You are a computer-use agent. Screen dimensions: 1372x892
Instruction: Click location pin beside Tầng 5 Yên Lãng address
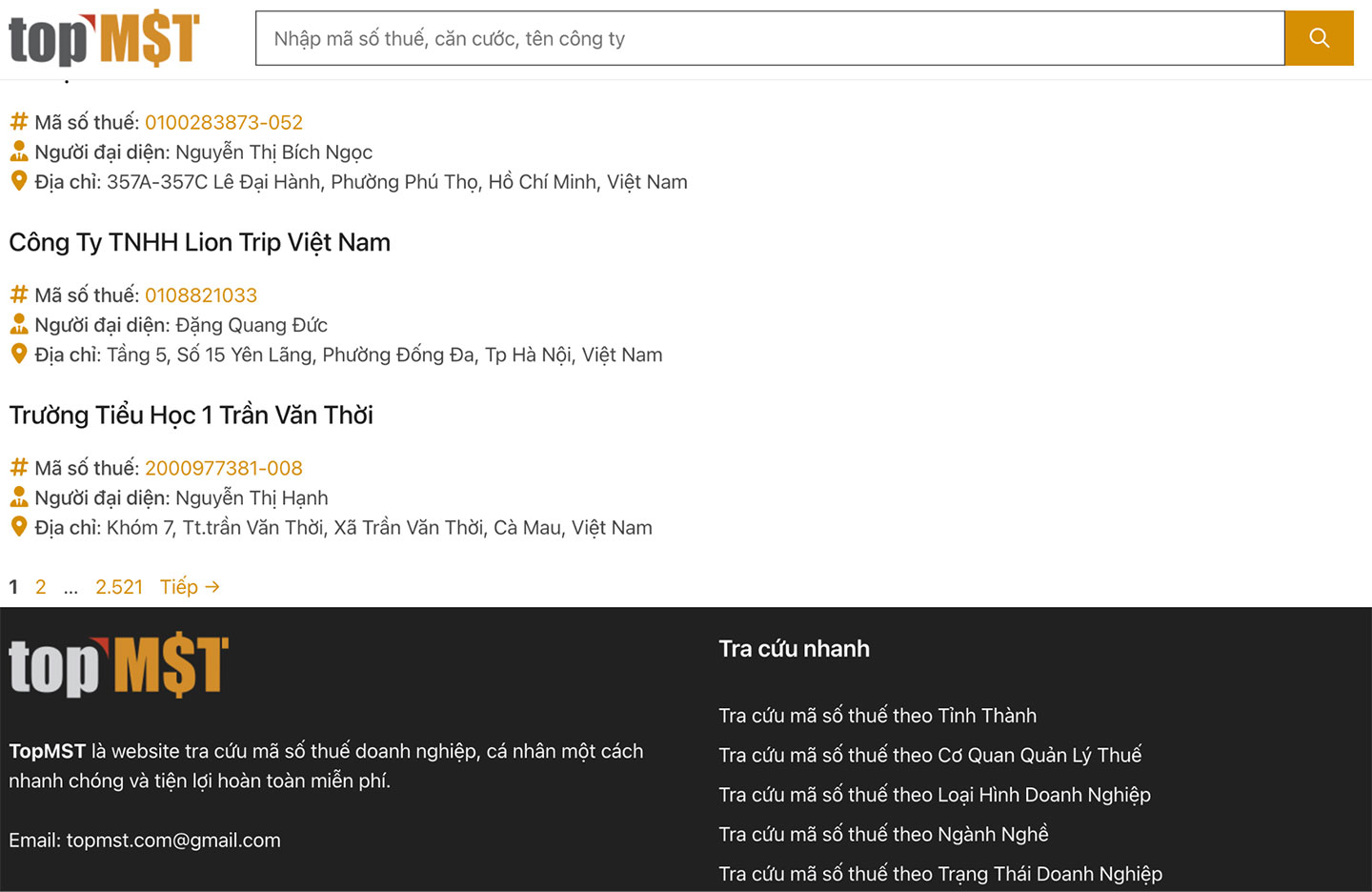tap(19, 354)
